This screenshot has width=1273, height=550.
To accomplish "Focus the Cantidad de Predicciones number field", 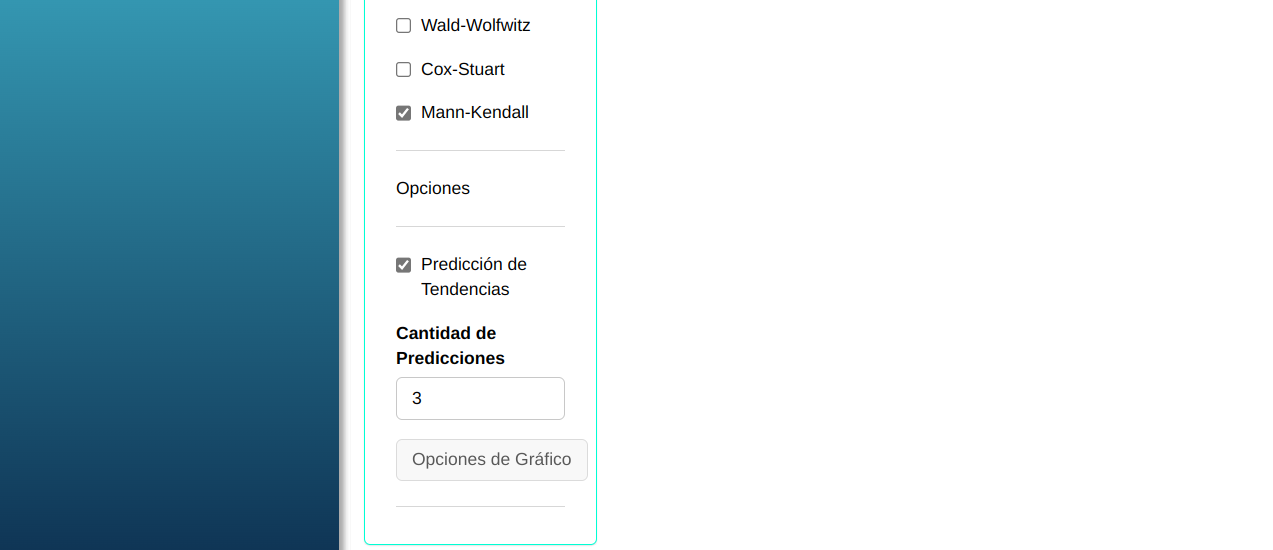I will click(x=480, y=398).
